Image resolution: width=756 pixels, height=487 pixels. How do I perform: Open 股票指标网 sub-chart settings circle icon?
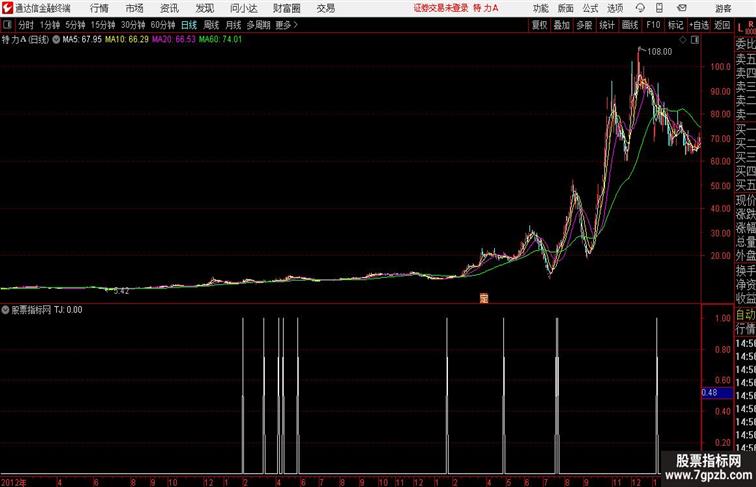coord(5,310)
